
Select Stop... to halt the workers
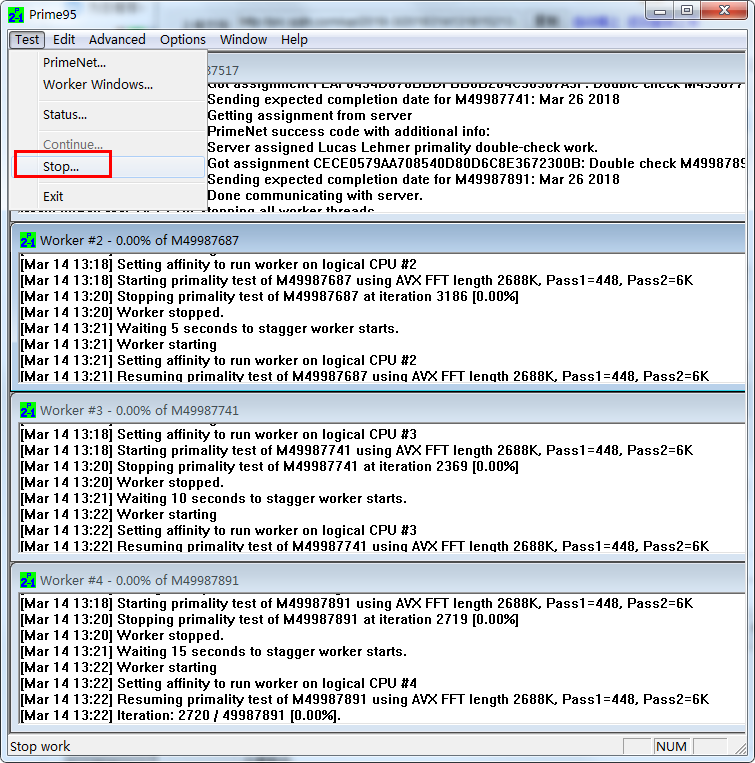pyautogui.click(x=61, y=167)
